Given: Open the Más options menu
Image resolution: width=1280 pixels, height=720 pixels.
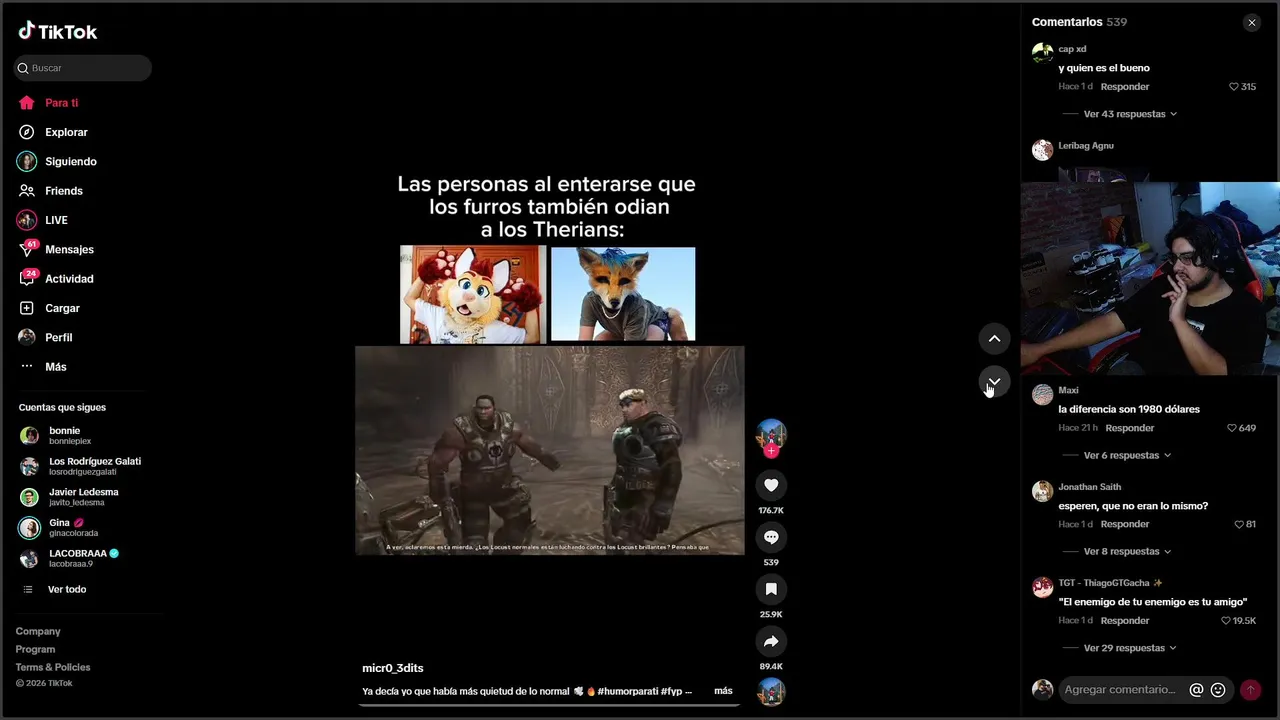Looking at the screenshot, I should point(55,367).
